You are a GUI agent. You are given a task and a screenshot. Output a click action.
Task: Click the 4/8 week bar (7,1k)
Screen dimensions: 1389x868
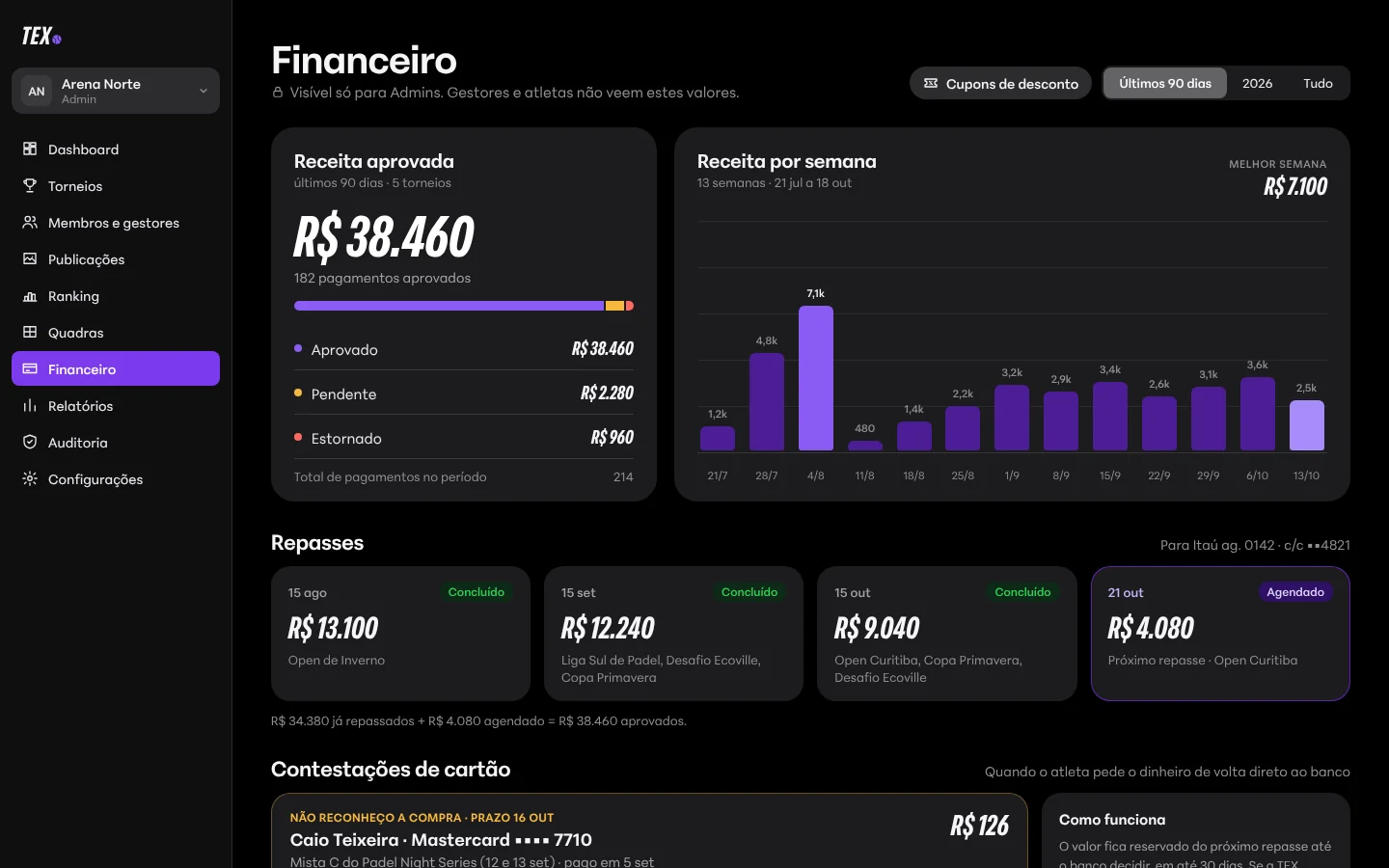[x=816, y=378]
